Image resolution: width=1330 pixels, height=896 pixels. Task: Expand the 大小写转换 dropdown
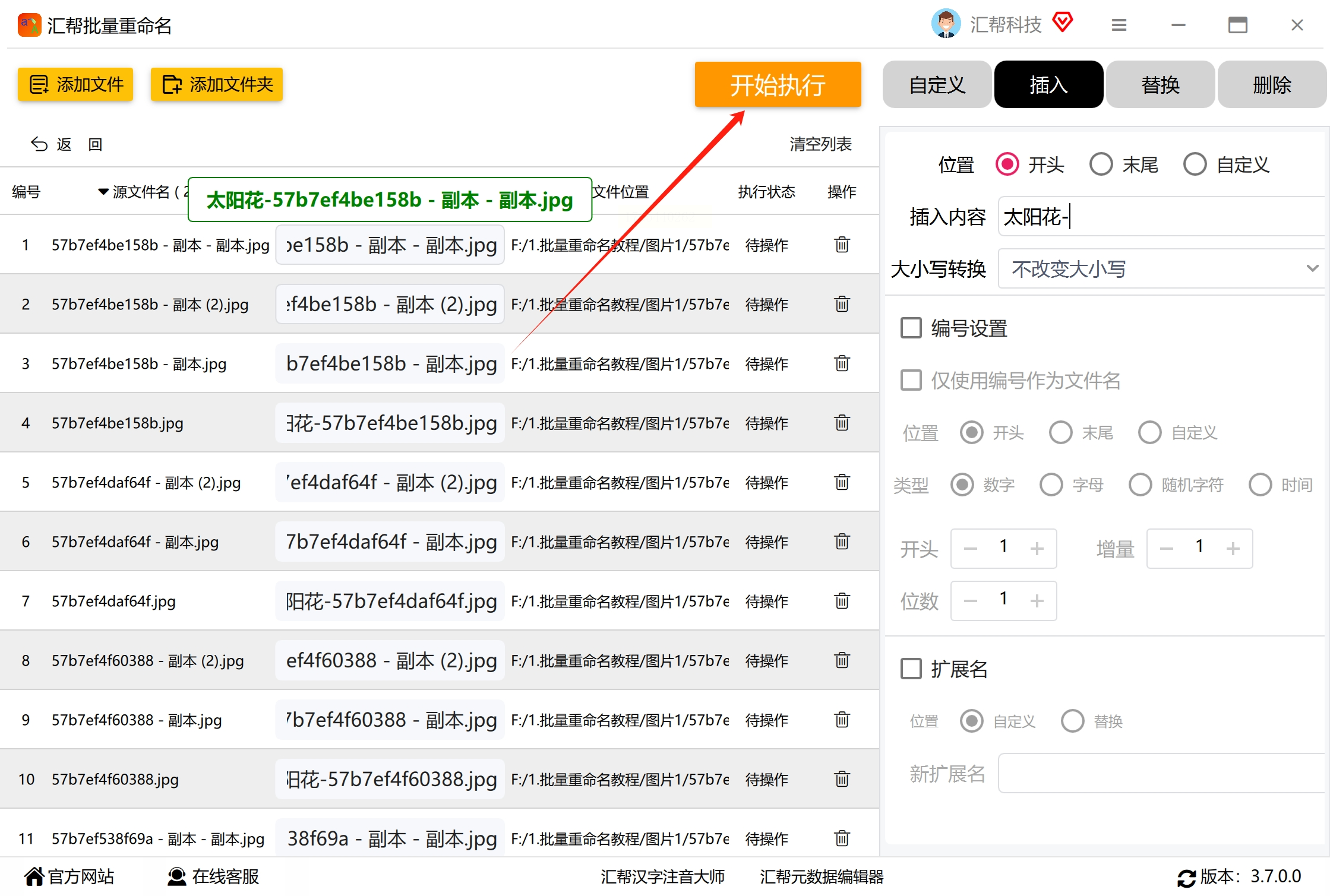pyautogui.click(x=1161, y=269)
